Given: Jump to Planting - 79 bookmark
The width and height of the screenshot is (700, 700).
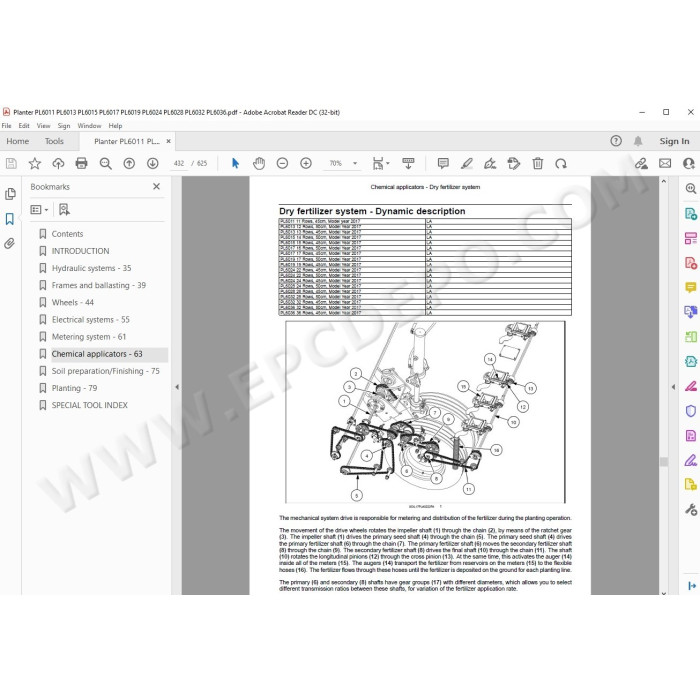Looking at the screenshot, I should click(74, 388).
